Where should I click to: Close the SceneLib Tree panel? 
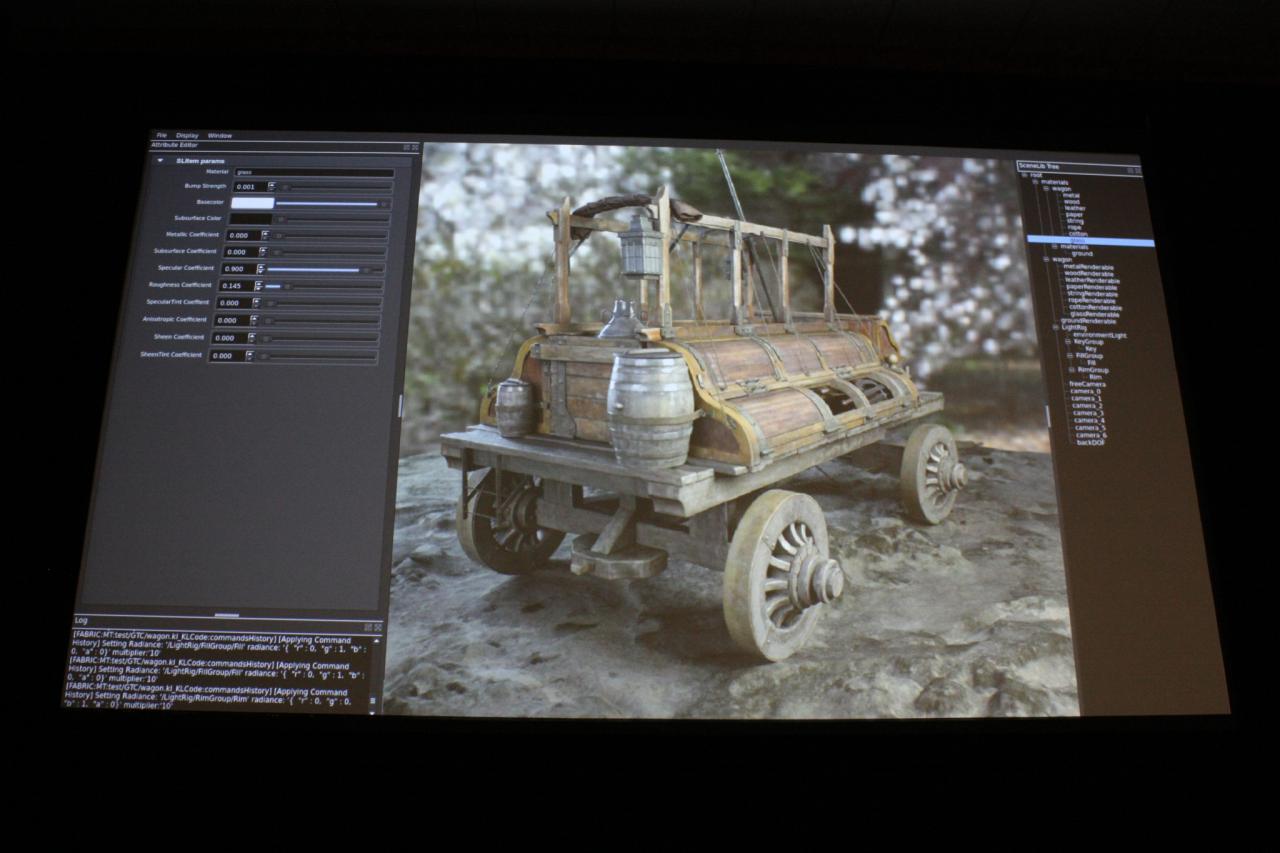pyautogui.click(x=1138, y=170)
